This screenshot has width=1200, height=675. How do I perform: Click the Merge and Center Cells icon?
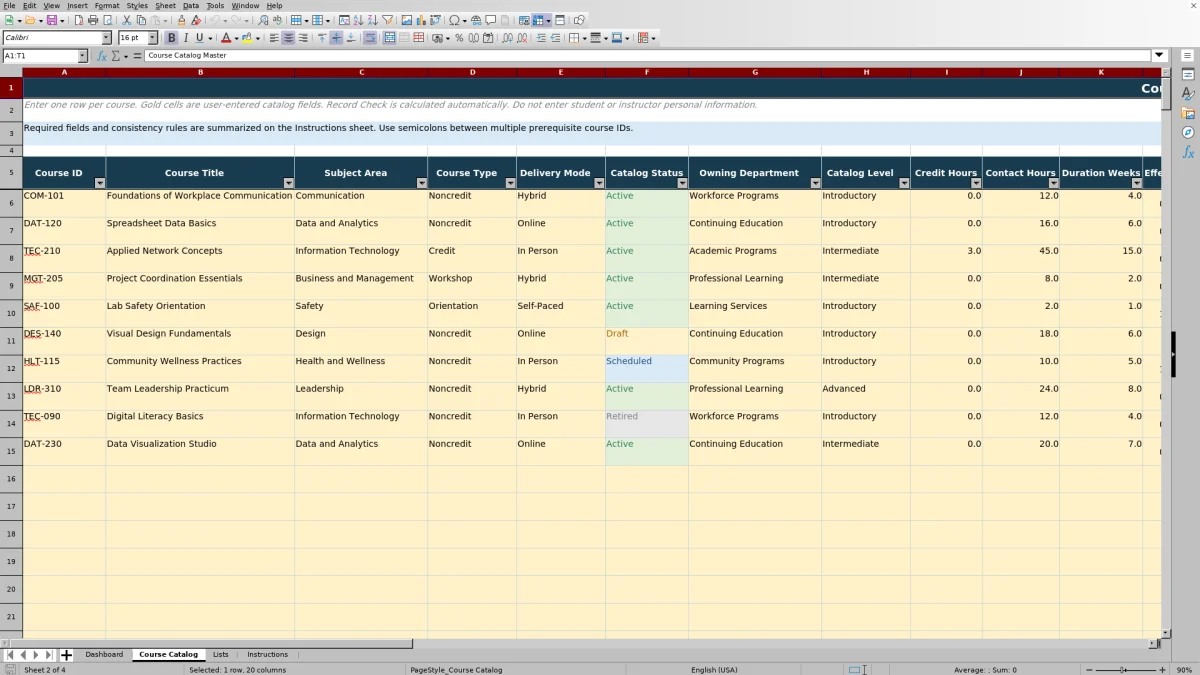click(x=389, y=38)
